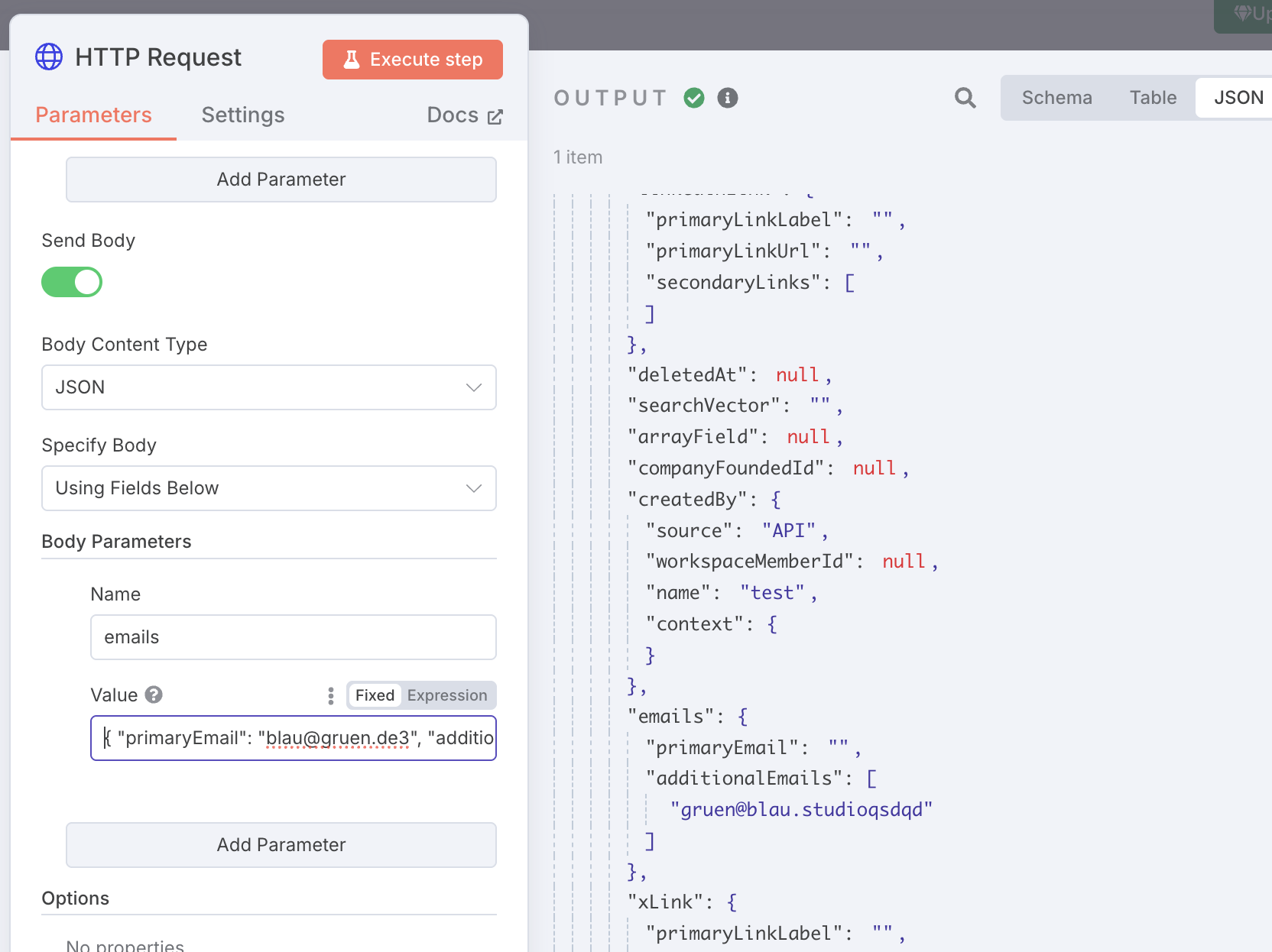
Task: Click the "test" name value
Action: [x=772, y=593]
